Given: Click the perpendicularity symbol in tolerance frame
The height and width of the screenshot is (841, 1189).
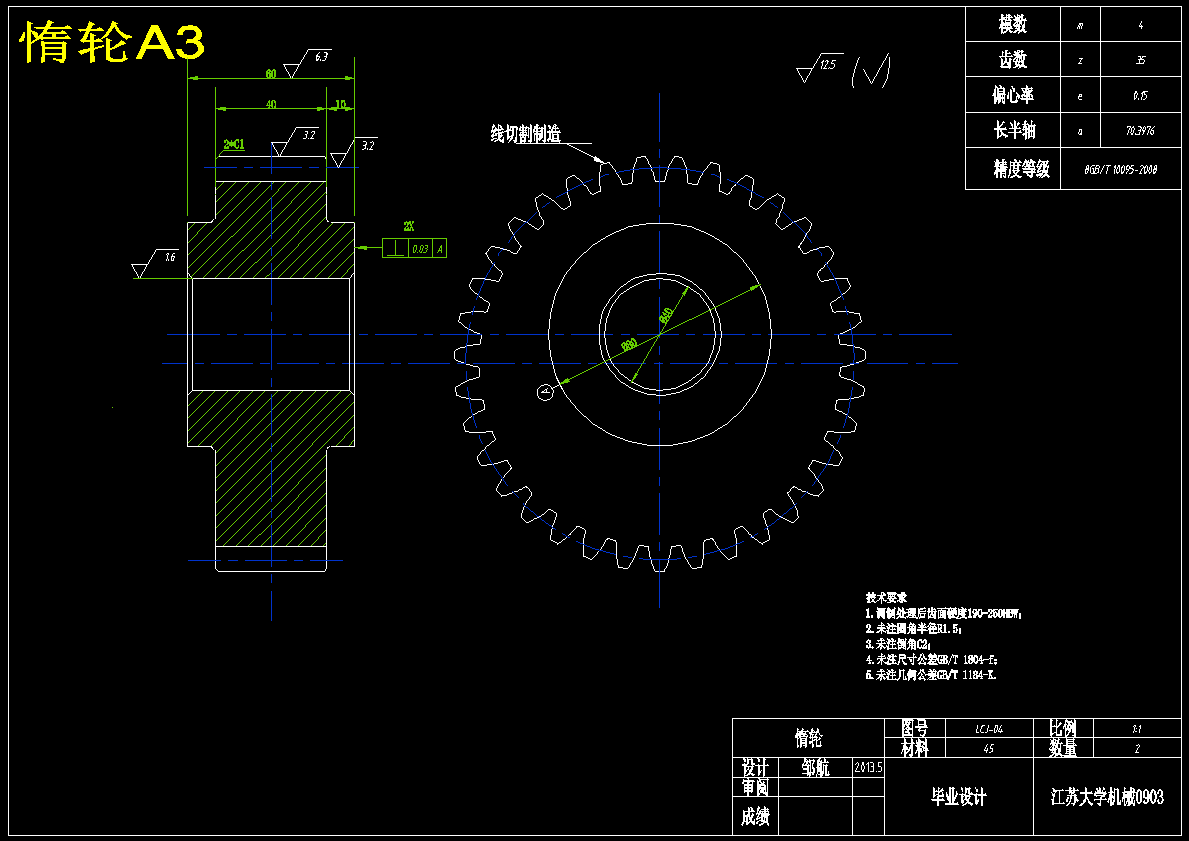Looking at the screenshot, I should pos(395,249).
